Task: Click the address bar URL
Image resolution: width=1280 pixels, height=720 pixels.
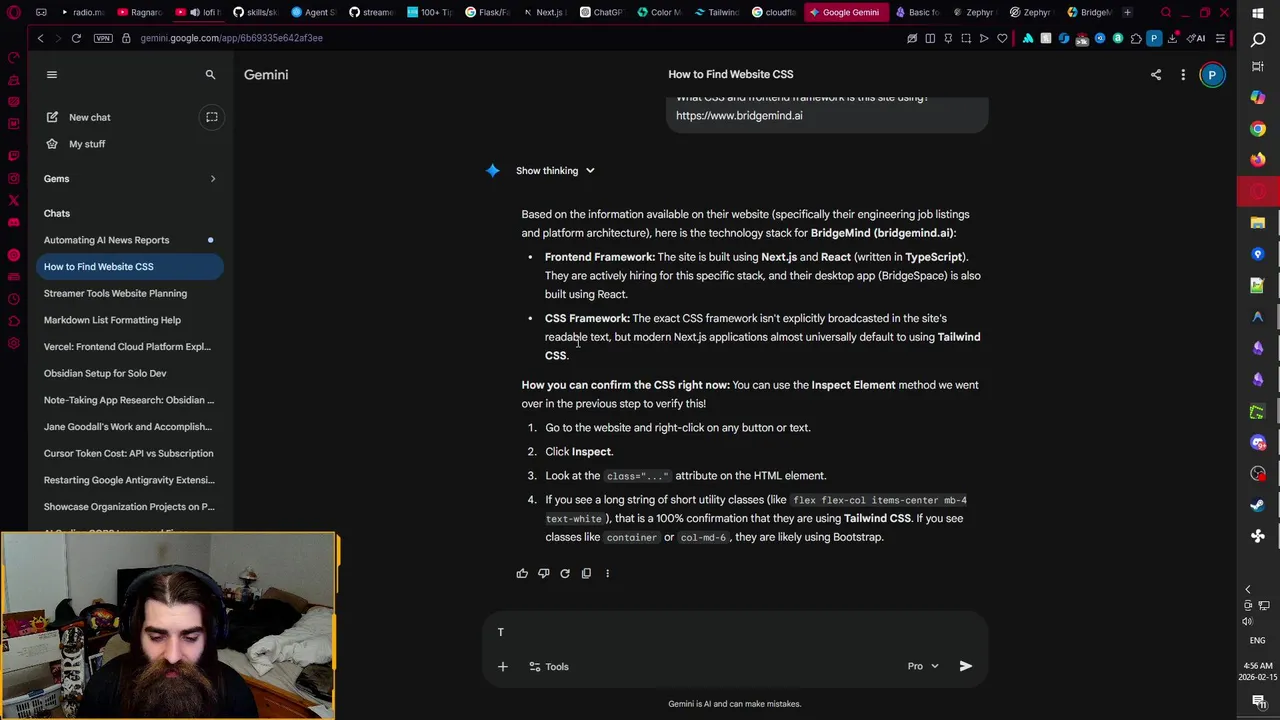Action: pyautogui.click(x=231, y=38)
